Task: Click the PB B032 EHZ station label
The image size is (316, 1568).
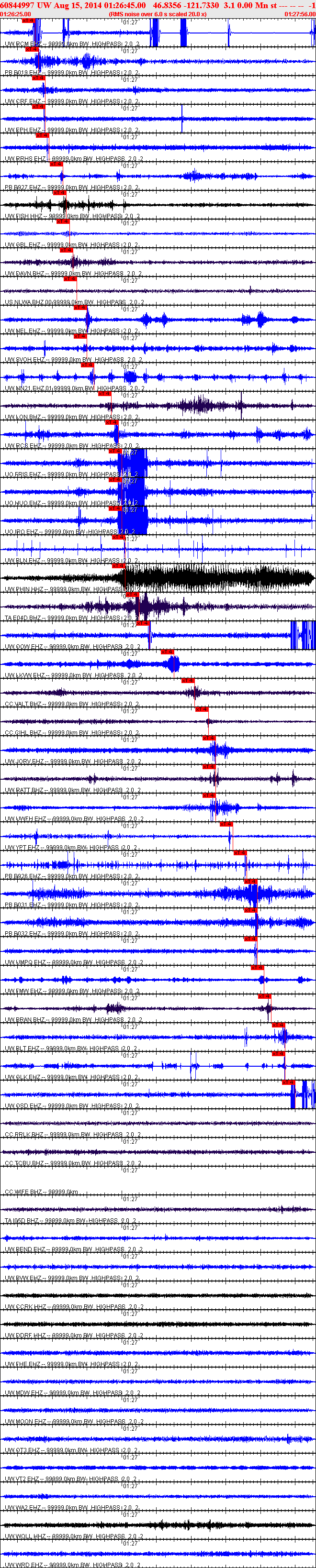Action: tap(72, 934)
